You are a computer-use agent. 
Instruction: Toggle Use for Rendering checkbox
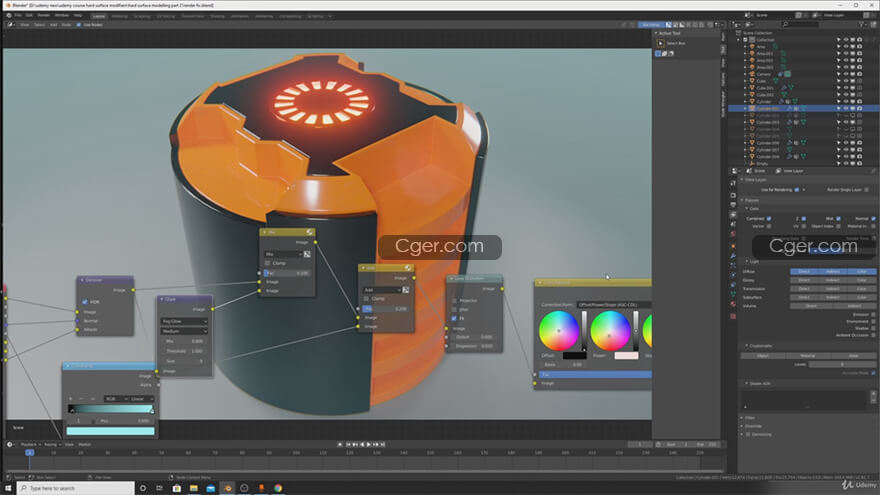(x=797, y=190)
